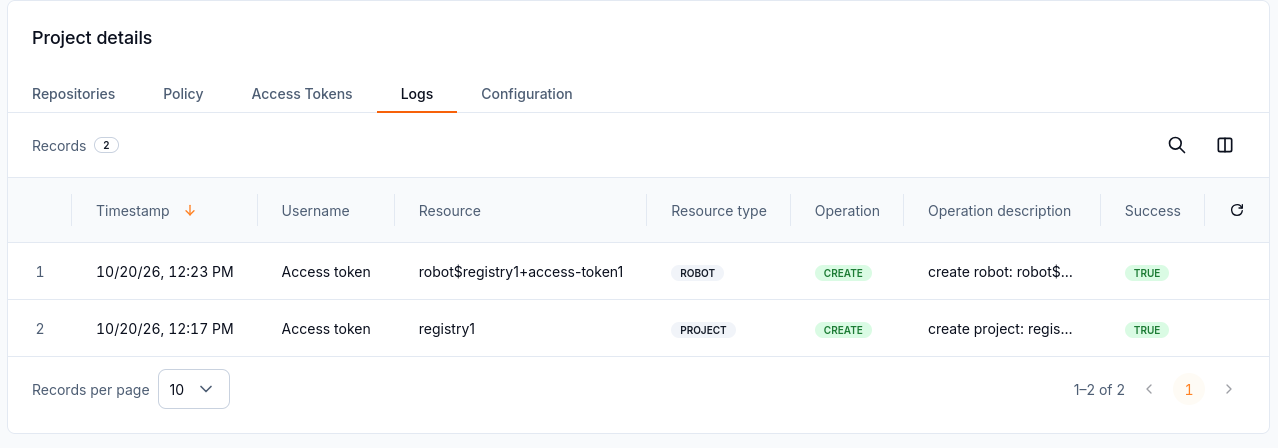Screen dimensions: 1278x448
Task: Click Access token username in row 1
Action: 326,272
